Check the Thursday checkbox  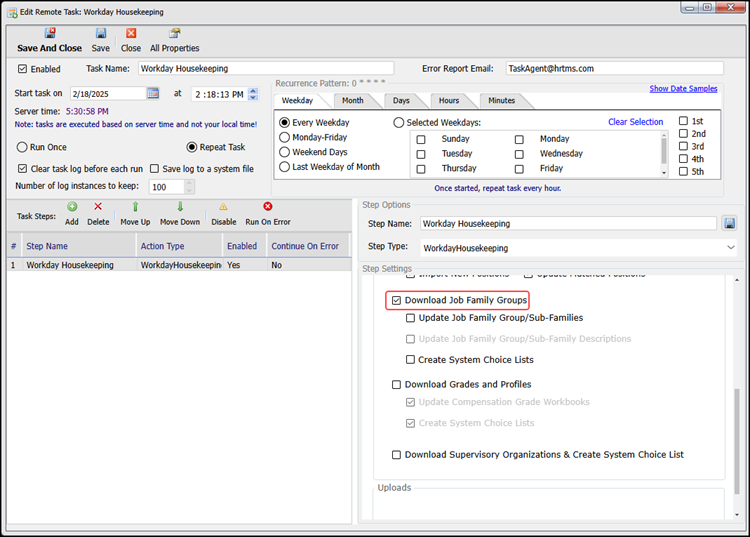(421, 169)
